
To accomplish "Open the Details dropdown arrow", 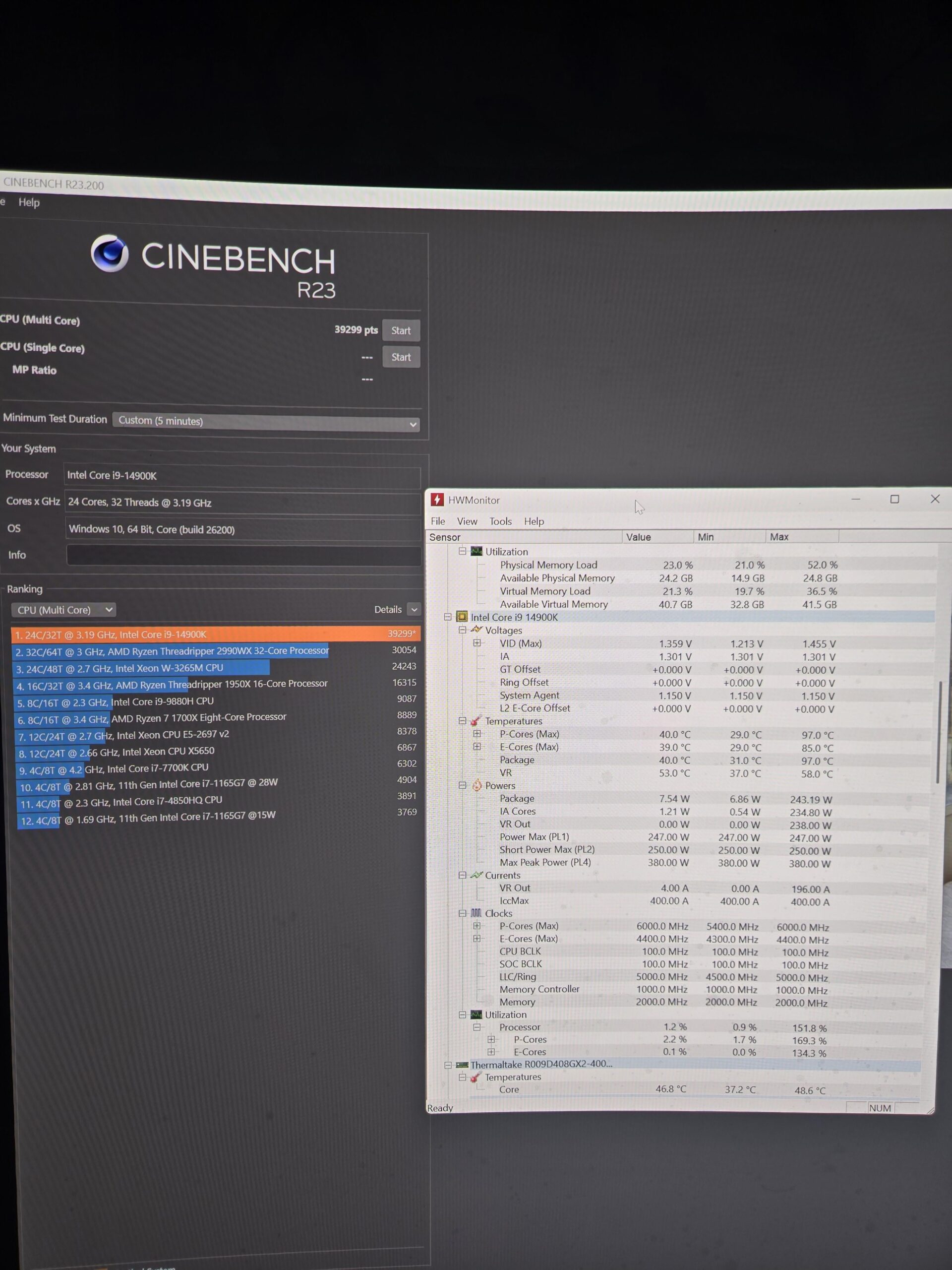I will coord(414,610).
